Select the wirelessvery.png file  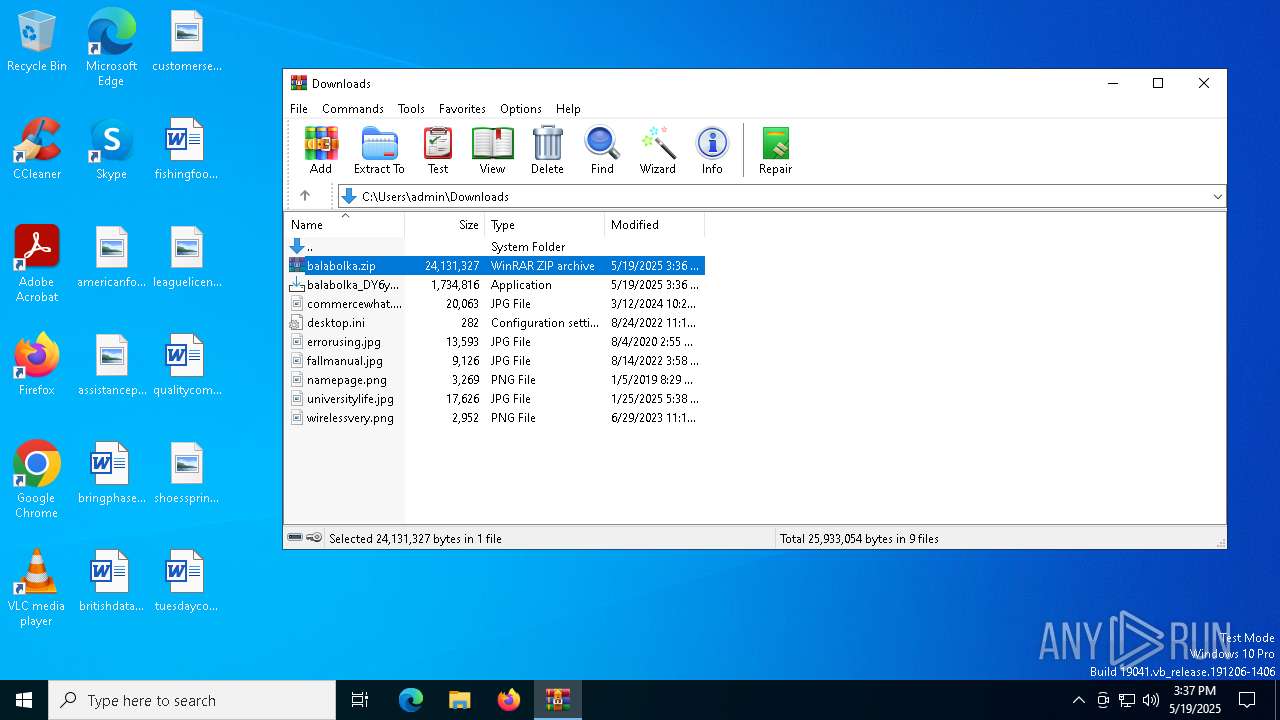pyautogui.click(x=496, y=418)
